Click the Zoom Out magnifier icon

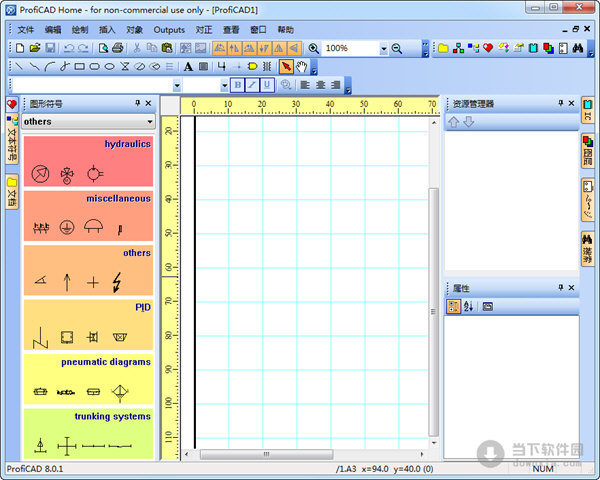(x=397, y=49)
